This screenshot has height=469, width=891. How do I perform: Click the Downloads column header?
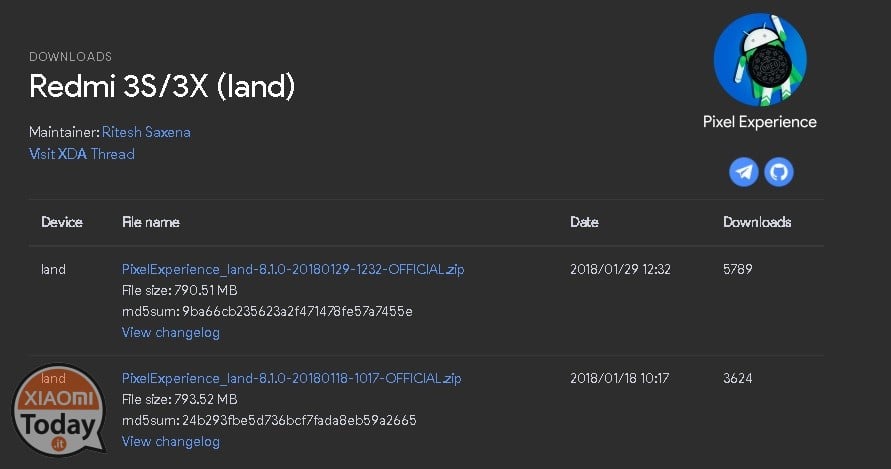[x=757, y=222]
